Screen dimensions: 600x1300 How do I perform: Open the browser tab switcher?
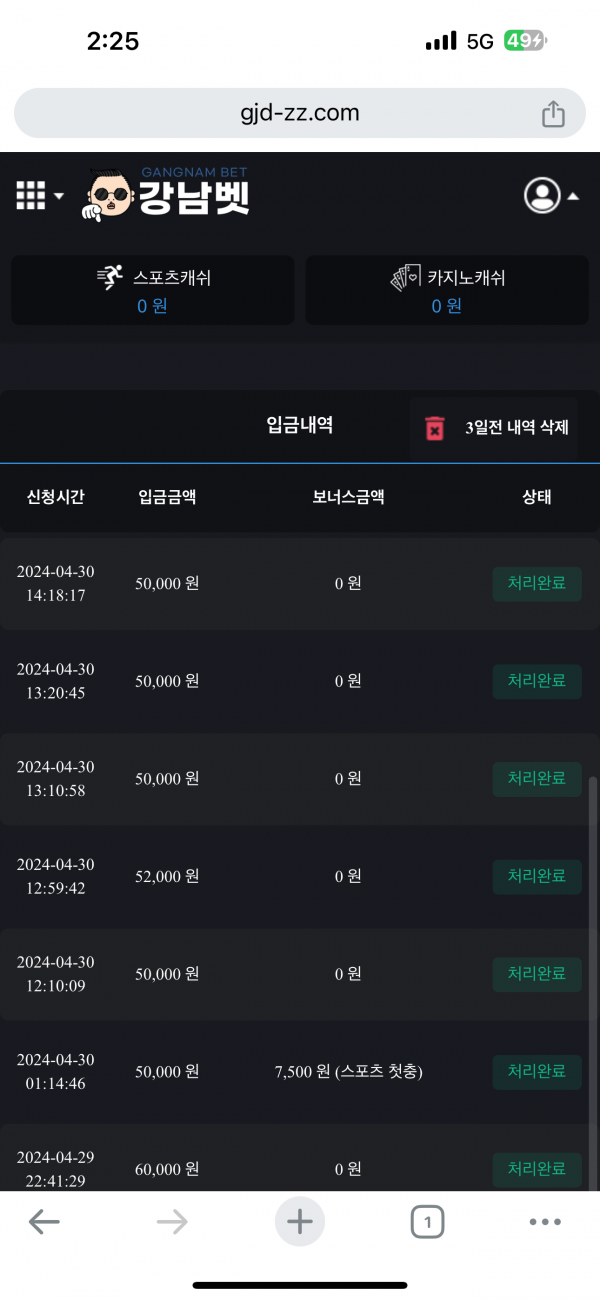[x=427, y=1221]
